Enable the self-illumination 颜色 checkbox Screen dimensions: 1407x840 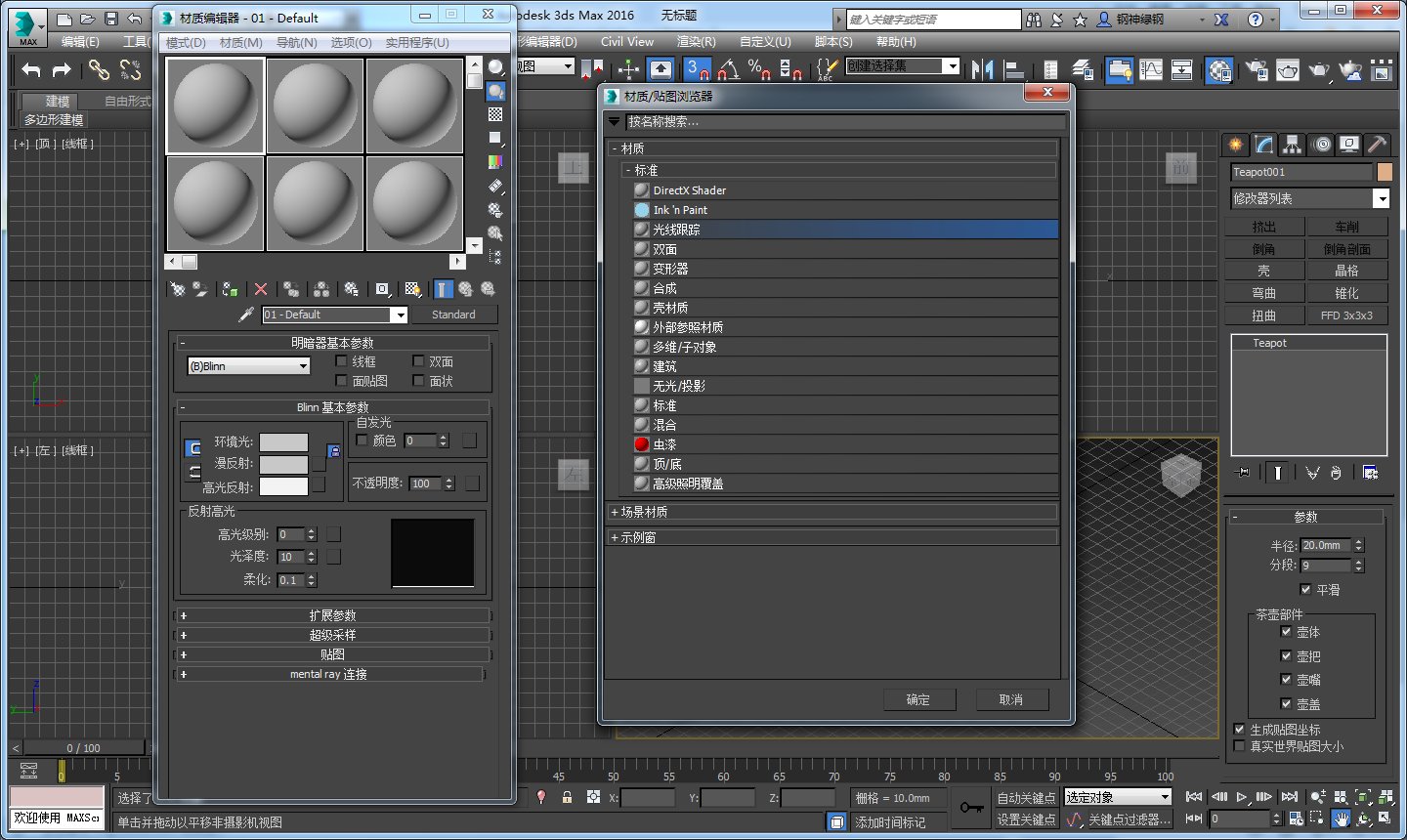click(362, 441)
